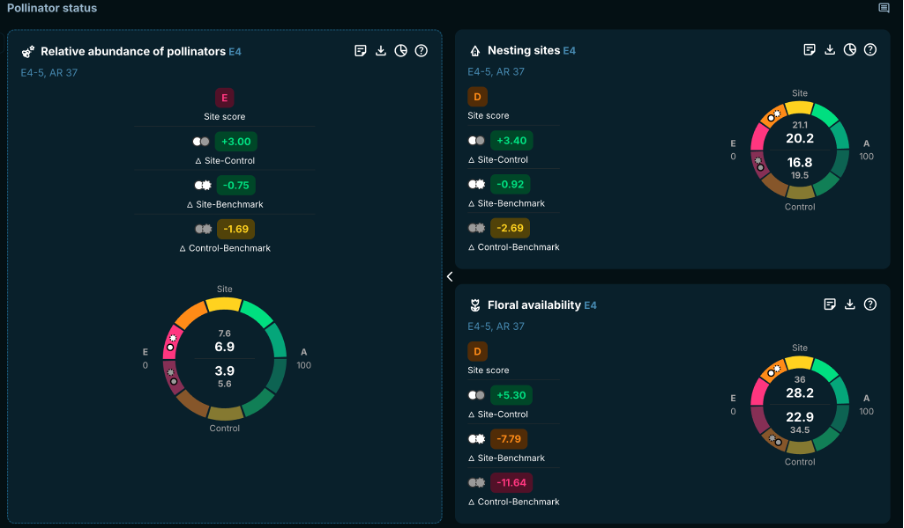Show help for Relative abundance of pollinators

[x=421, y=51]
